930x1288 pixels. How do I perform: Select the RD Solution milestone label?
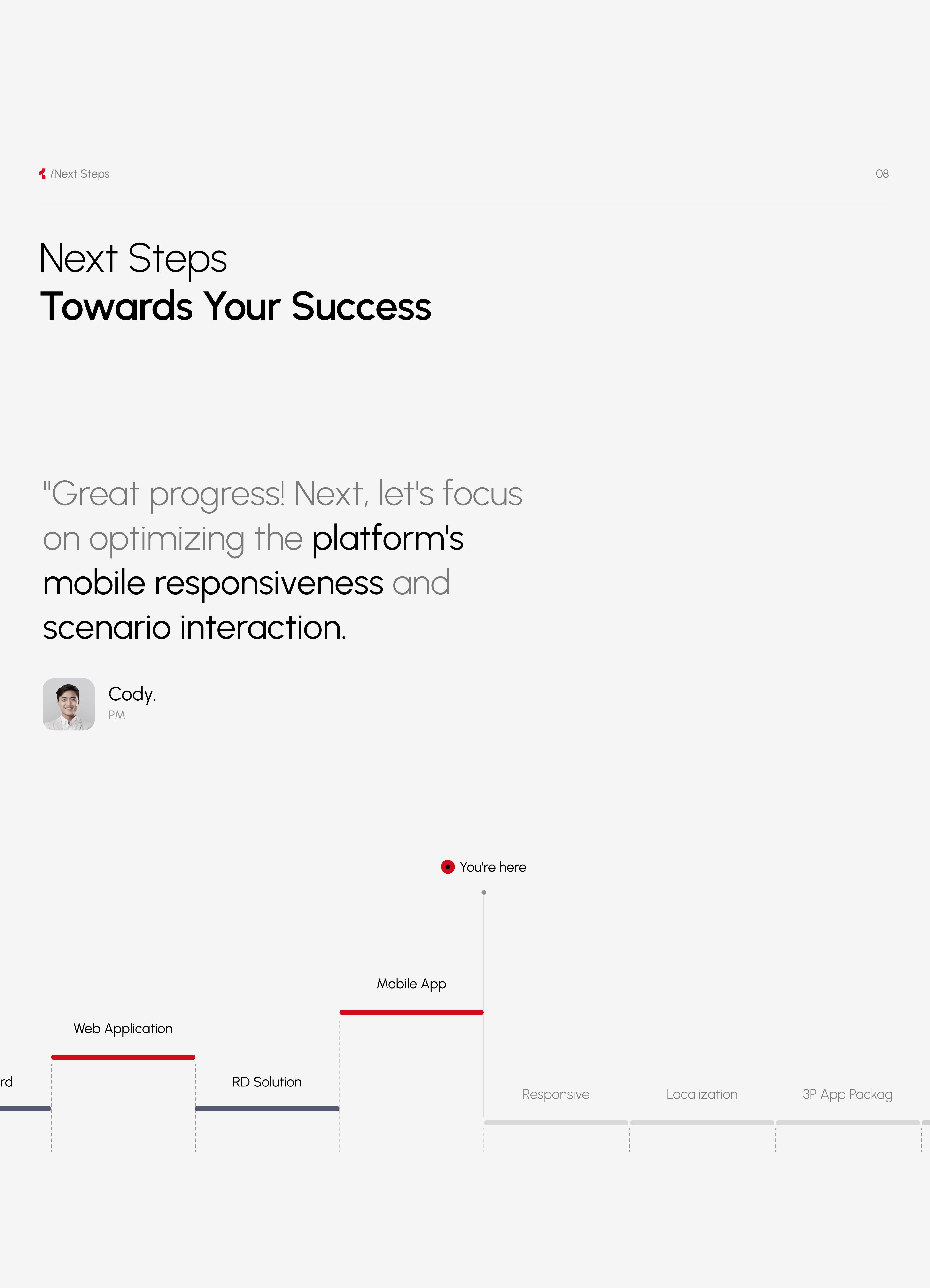(x=267, y=1082)
